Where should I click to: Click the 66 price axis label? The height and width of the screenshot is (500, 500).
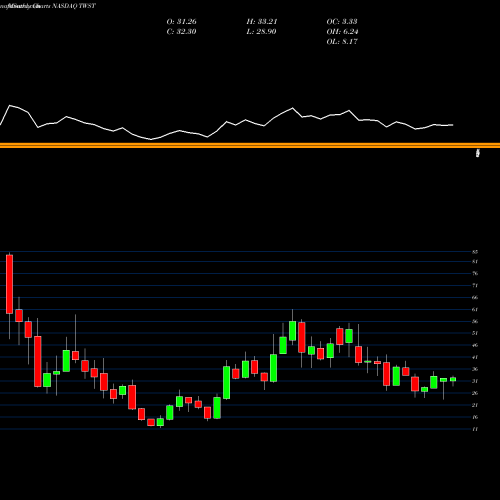coord(475,298)
